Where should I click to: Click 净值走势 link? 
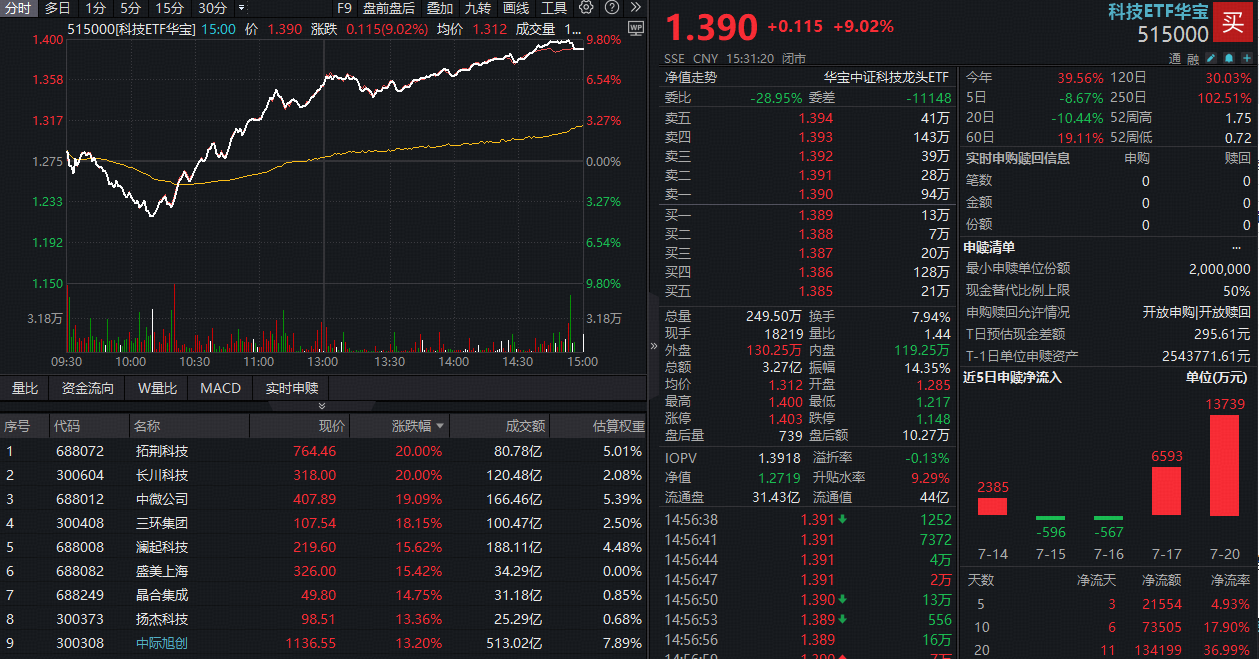pyautogui.click(x=691, y=77)
